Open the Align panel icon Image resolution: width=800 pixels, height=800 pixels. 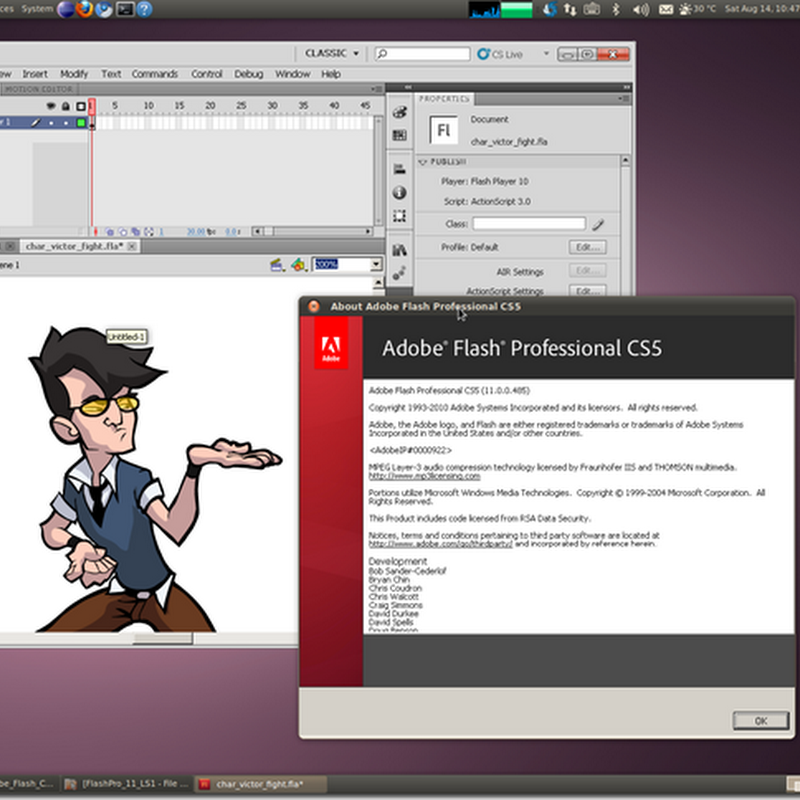click(x=399, y=169)
